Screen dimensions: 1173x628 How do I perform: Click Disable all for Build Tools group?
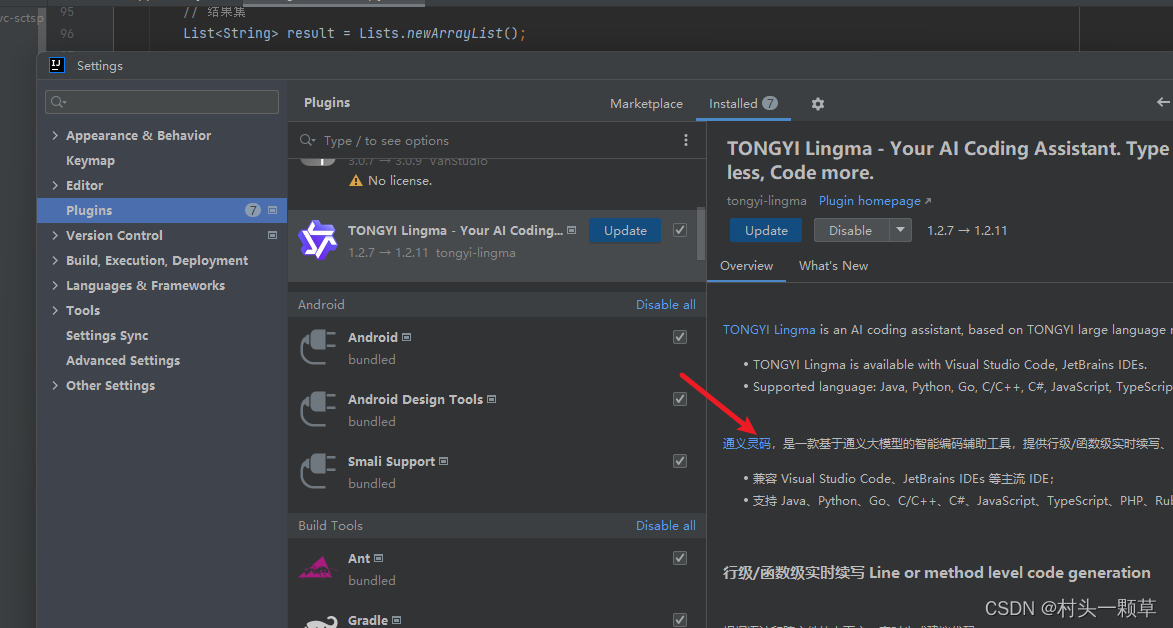(x=666, y=525)
